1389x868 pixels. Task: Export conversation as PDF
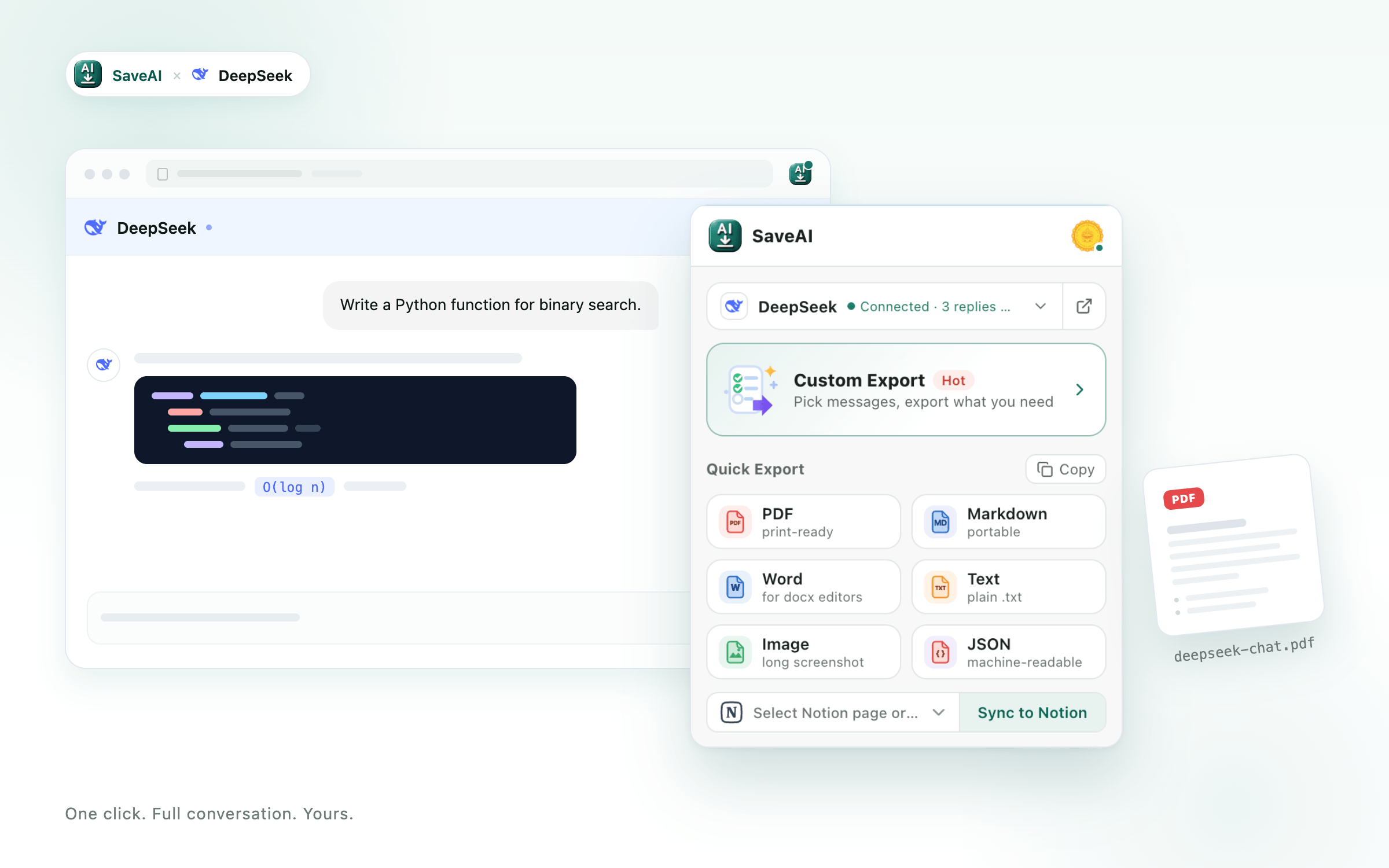803,522
